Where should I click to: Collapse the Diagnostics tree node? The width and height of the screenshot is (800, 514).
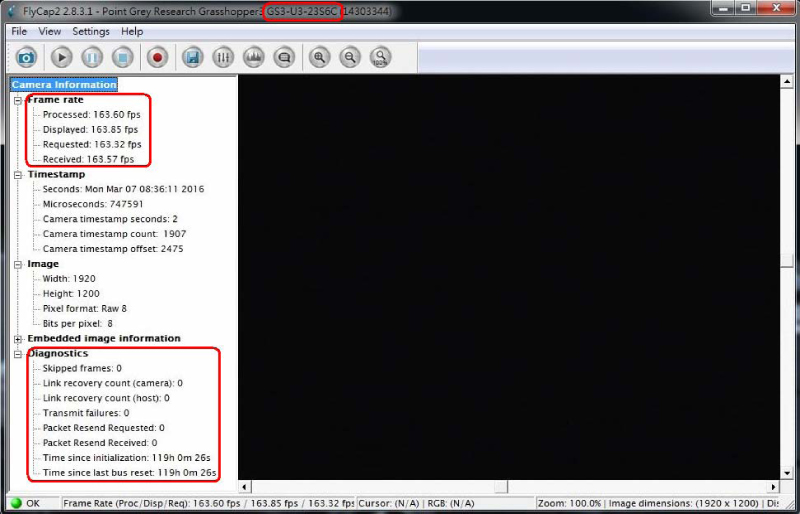click(18, 354)
